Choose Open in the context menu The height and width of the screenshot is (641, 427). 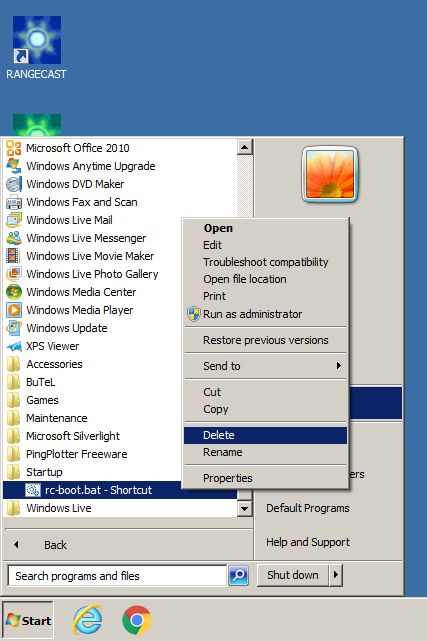pos(265,228)
